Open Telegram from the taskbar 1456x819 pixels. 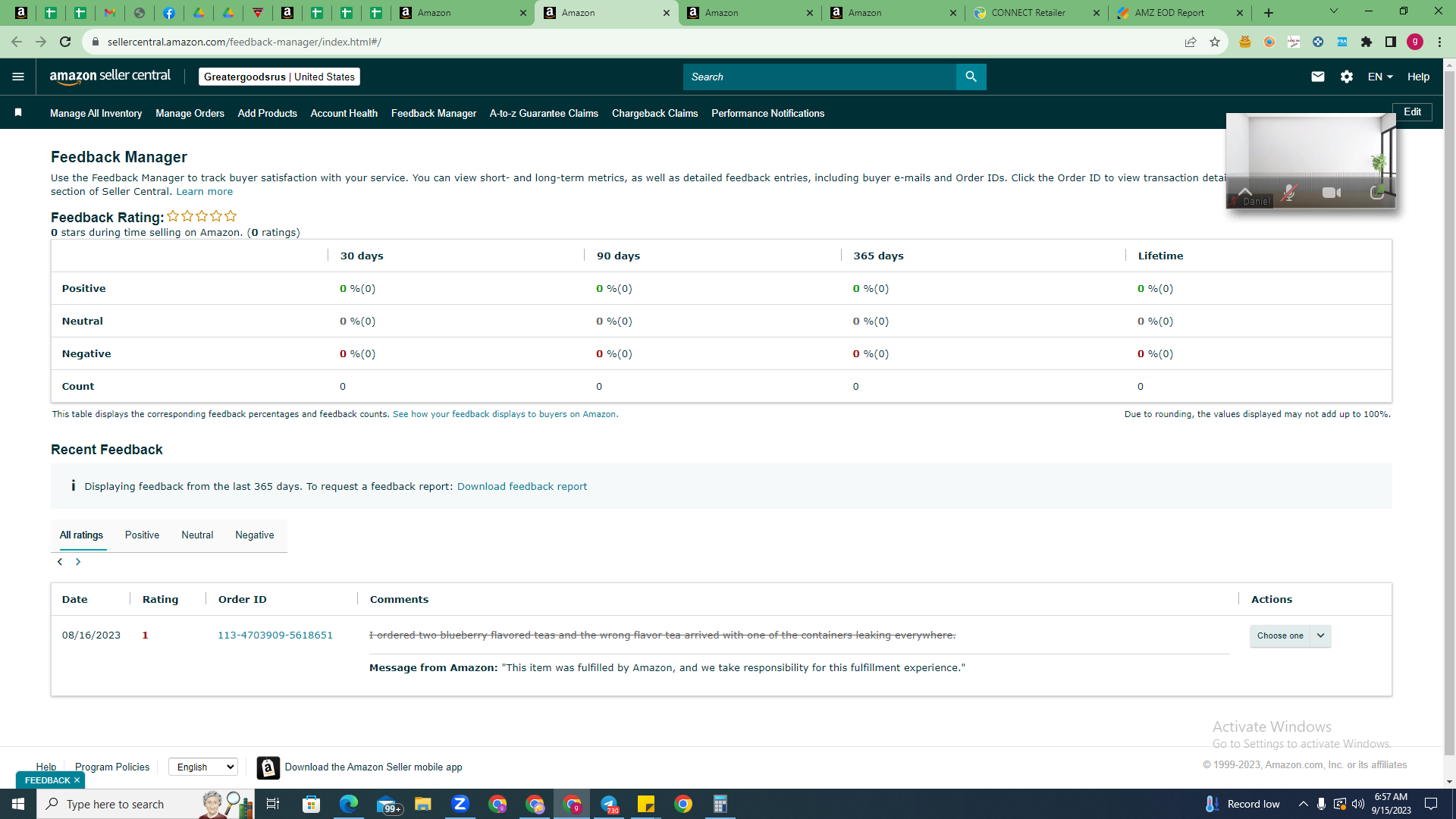pos(610,804)
